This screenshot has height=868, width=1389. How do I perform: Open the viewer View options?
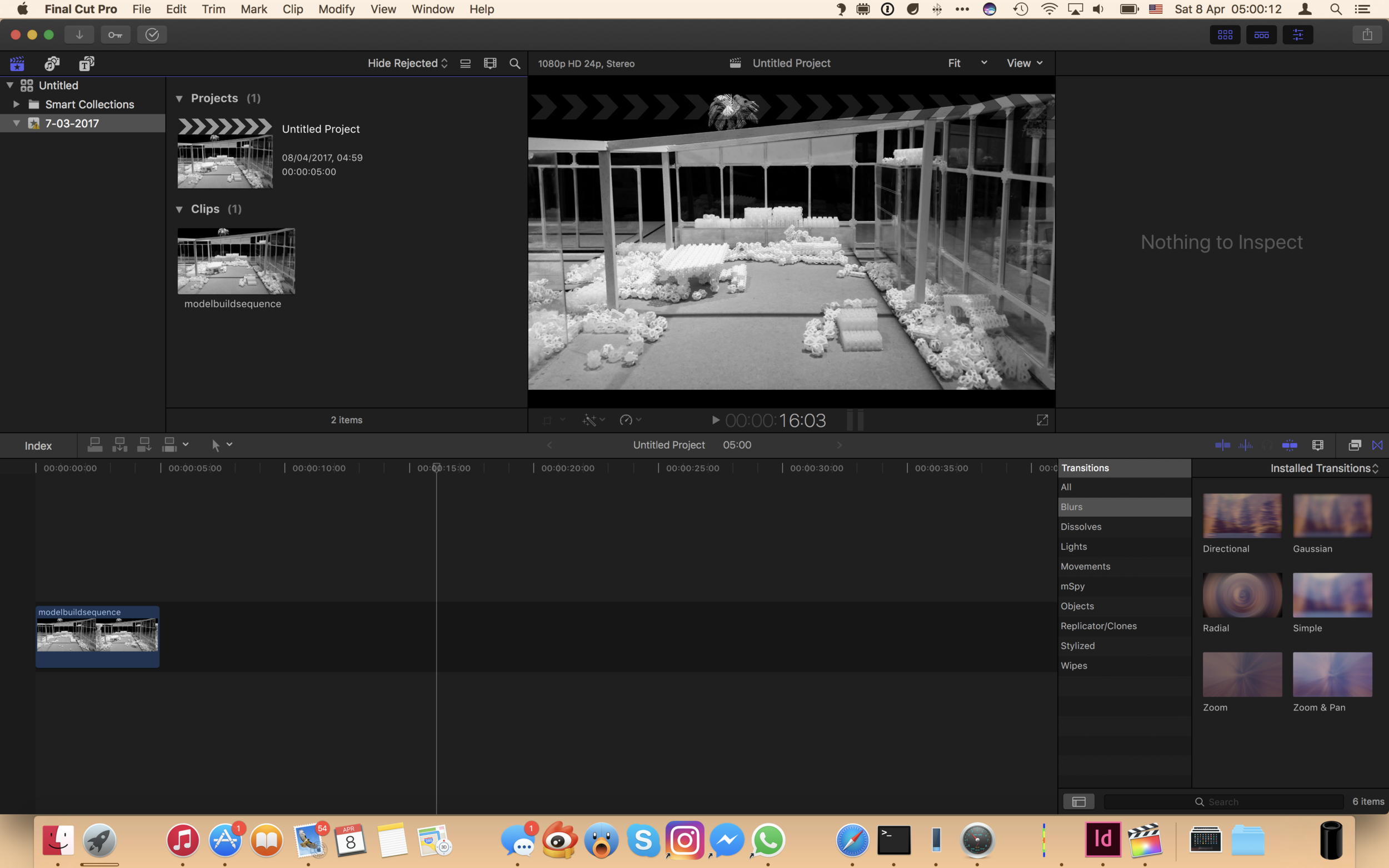coord(1024,63)
